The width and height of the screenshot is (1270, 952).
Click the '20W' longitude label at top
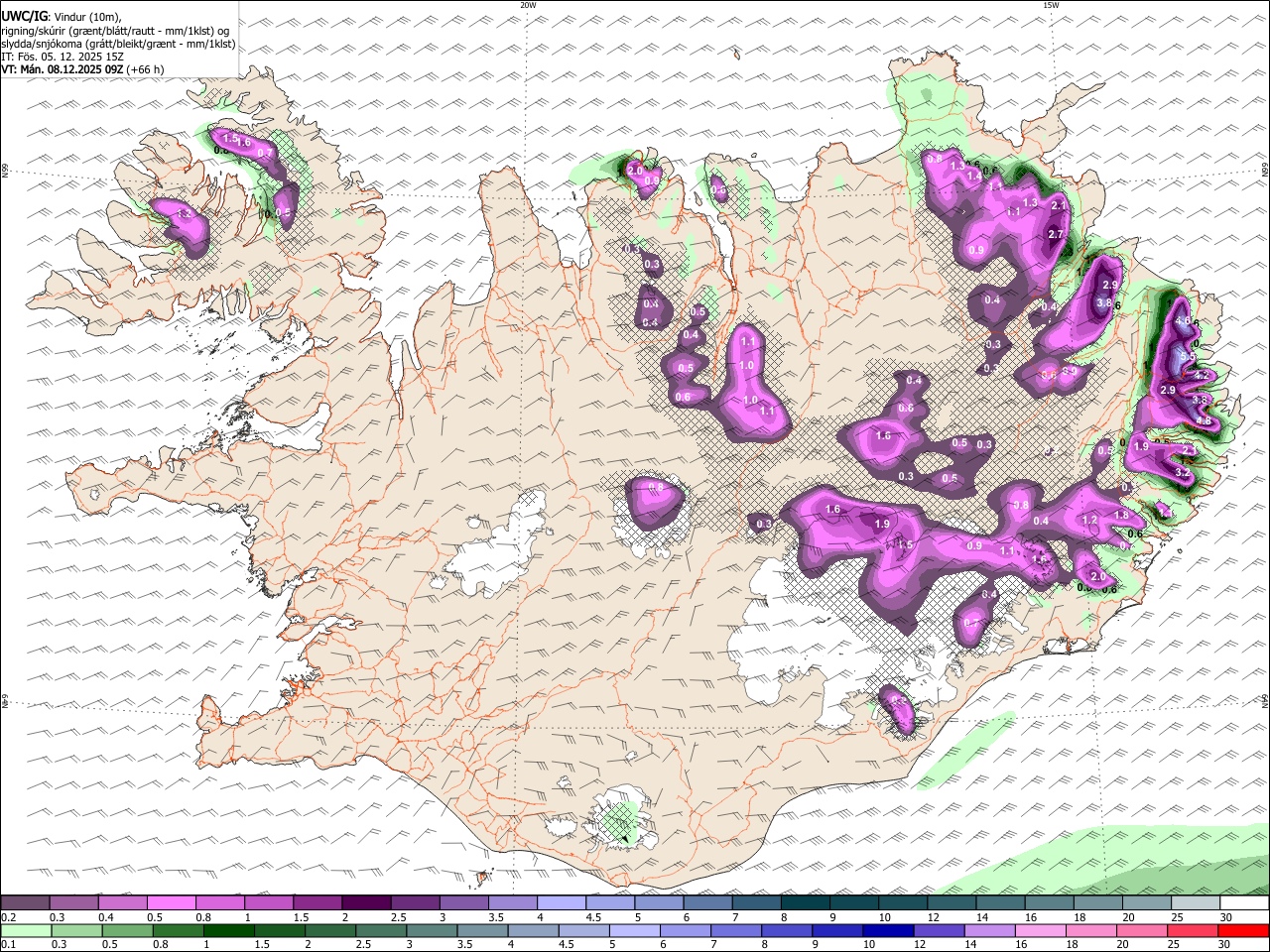click(528, 5)
